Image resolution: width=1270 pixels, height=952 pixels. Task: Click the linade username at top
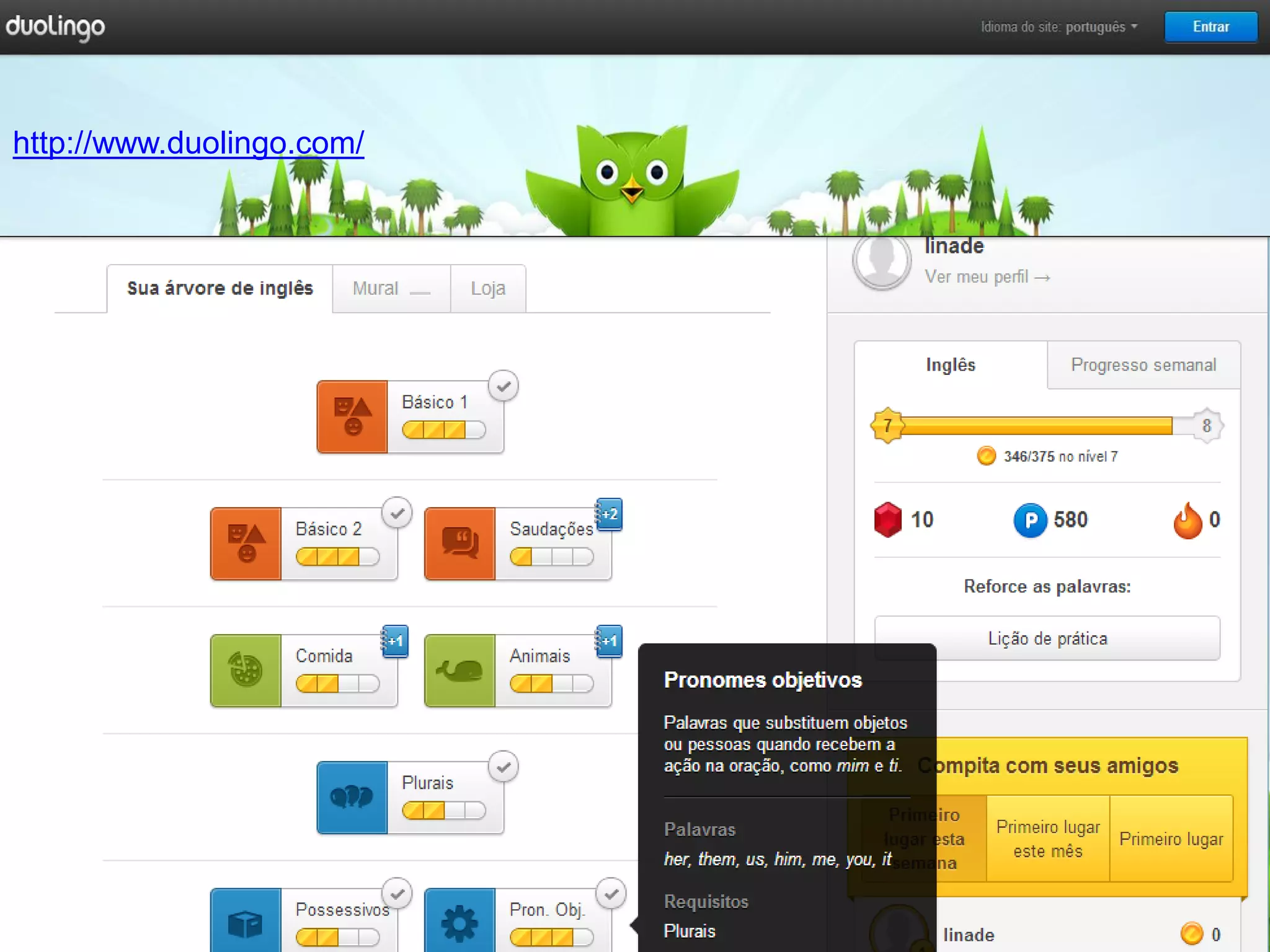coord(954,246)
